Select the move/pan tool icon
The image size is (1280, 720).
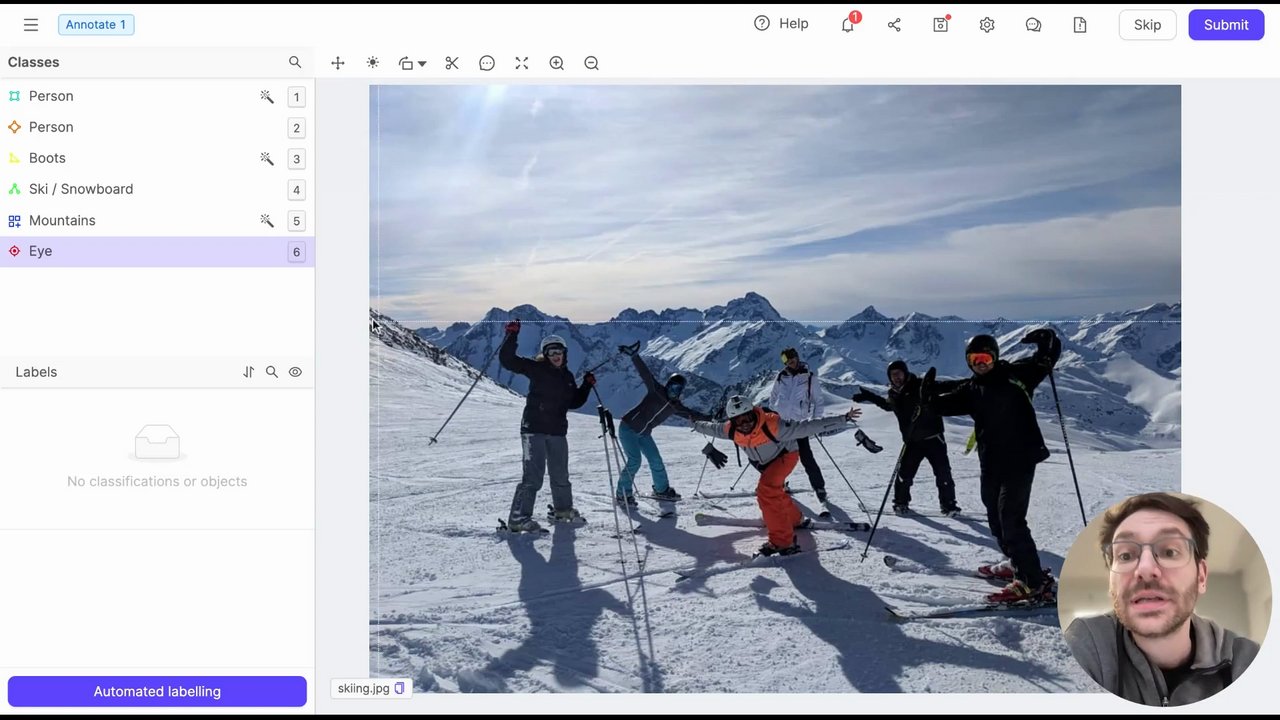point(338,63)
